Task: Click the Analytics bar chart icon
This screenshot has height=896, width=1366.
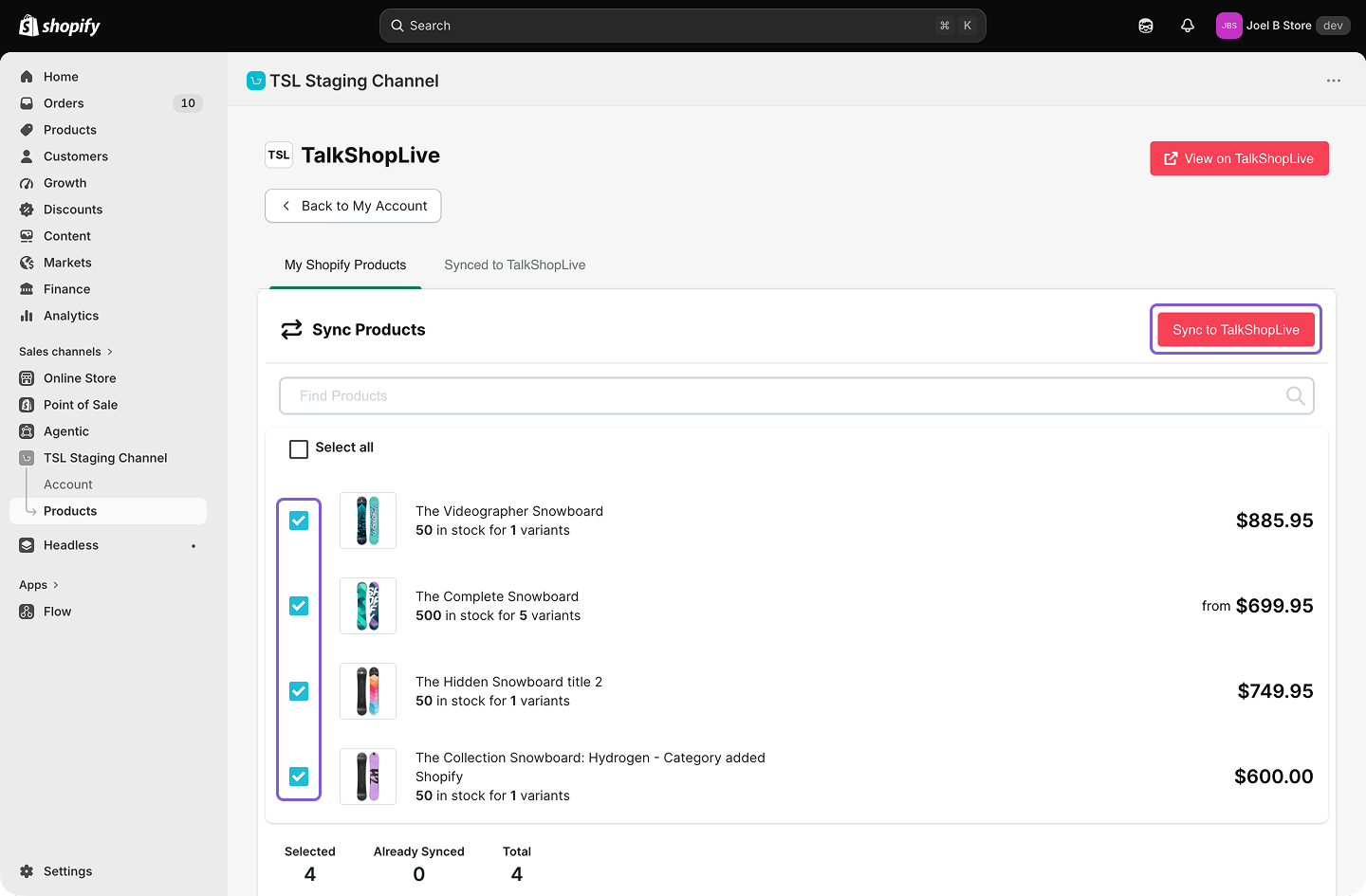Action: pos(27,316)
